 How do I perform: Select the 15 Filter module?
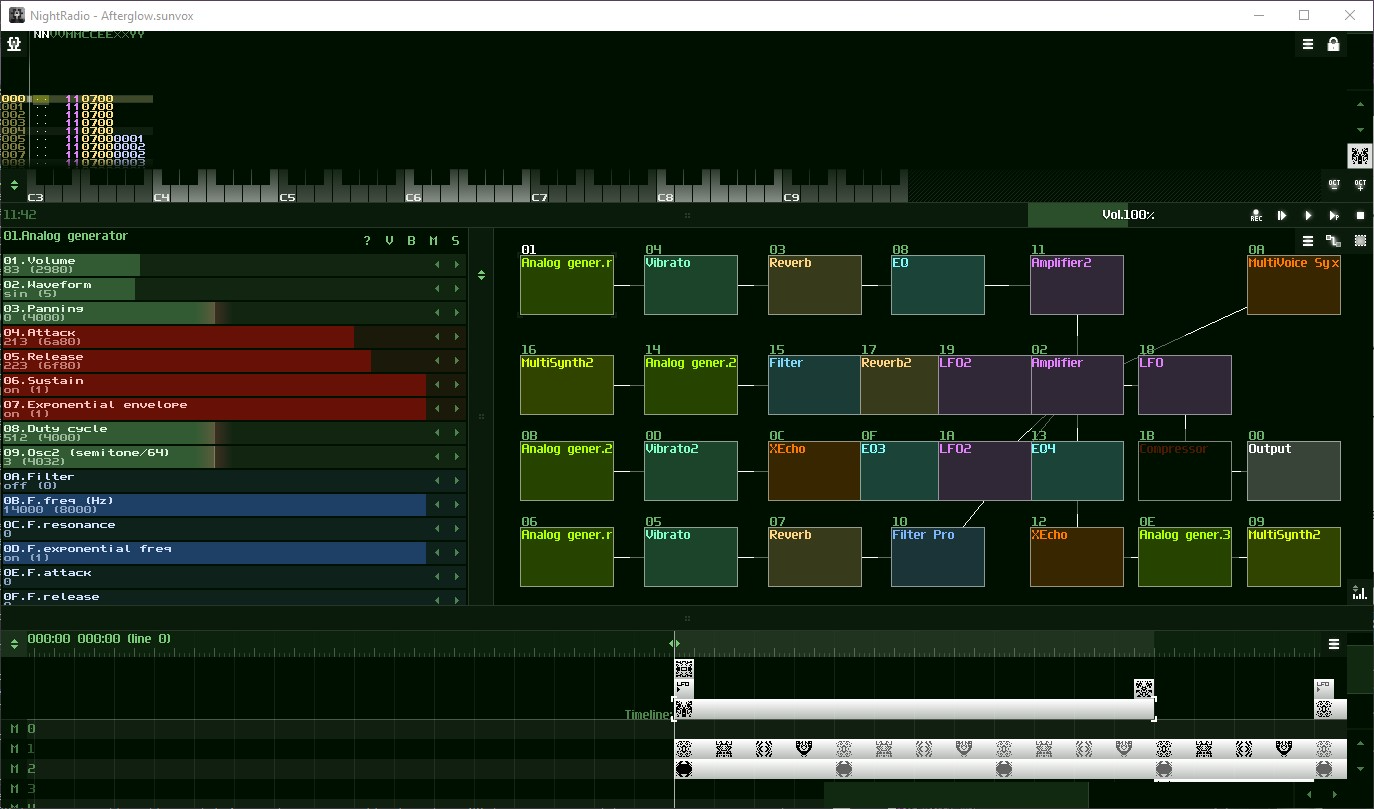pyautogui.click(x=814, y=385)
